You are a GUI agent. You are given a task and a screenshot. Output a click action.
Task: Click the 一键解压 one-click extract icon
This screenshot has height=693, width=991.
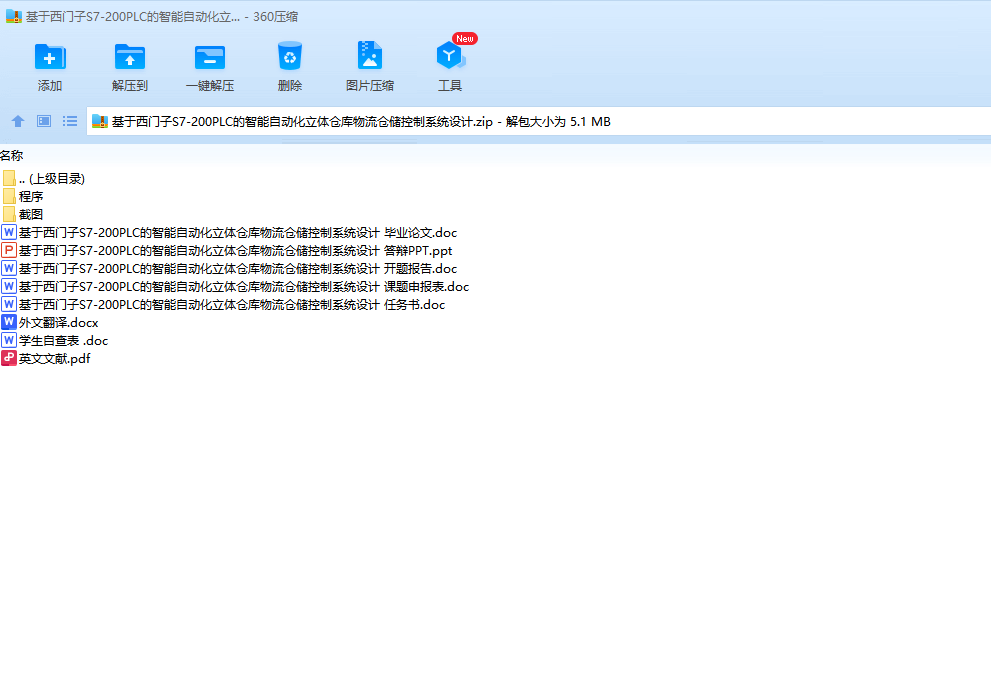[210, 57]
